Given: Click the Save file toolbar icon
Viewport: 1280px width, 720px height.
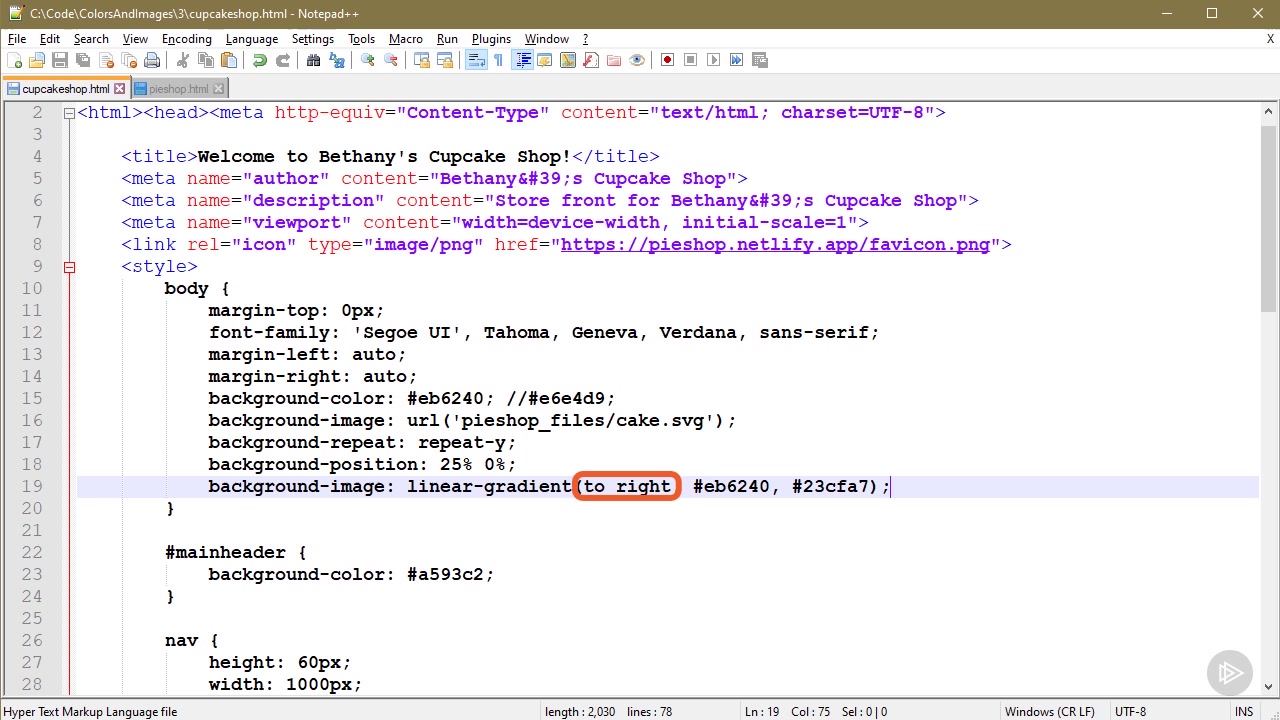Looking at the screenshot, I should pyautogui.click(x=59, y=60).
